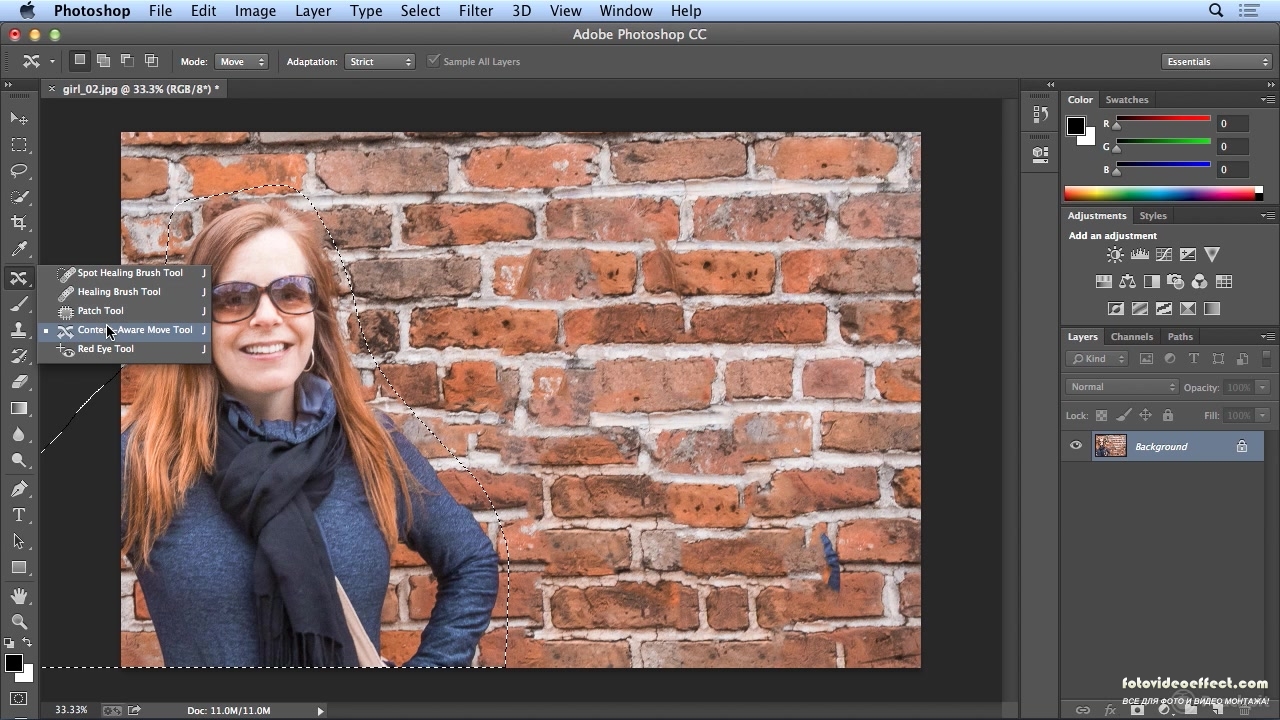1280x720 pixels.
Task: Add a Black & White adjustment
Action: pos(1152,282)
